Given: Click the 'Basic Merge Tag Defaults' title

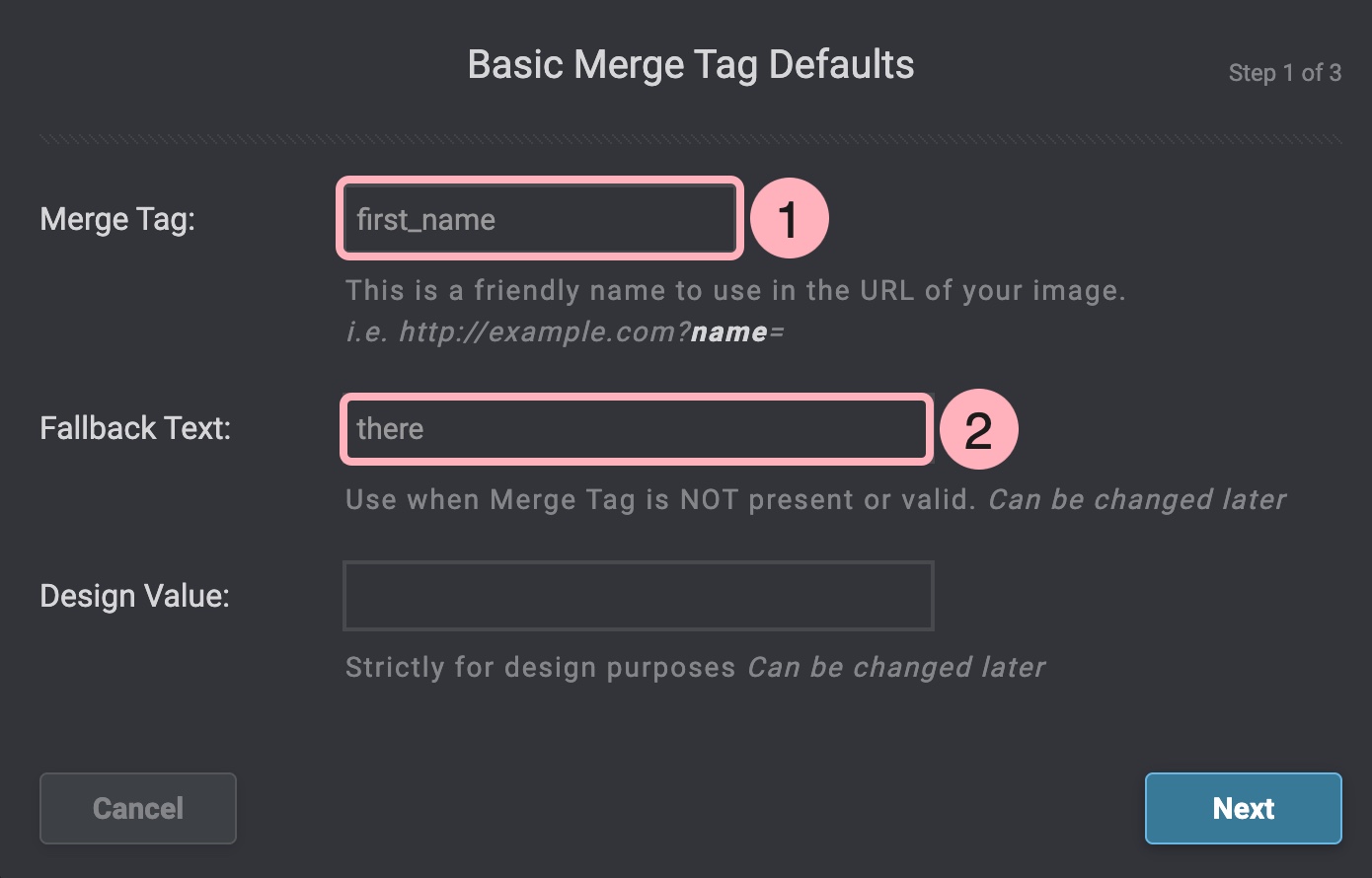Looking at the screenshot, I should 690,65.
